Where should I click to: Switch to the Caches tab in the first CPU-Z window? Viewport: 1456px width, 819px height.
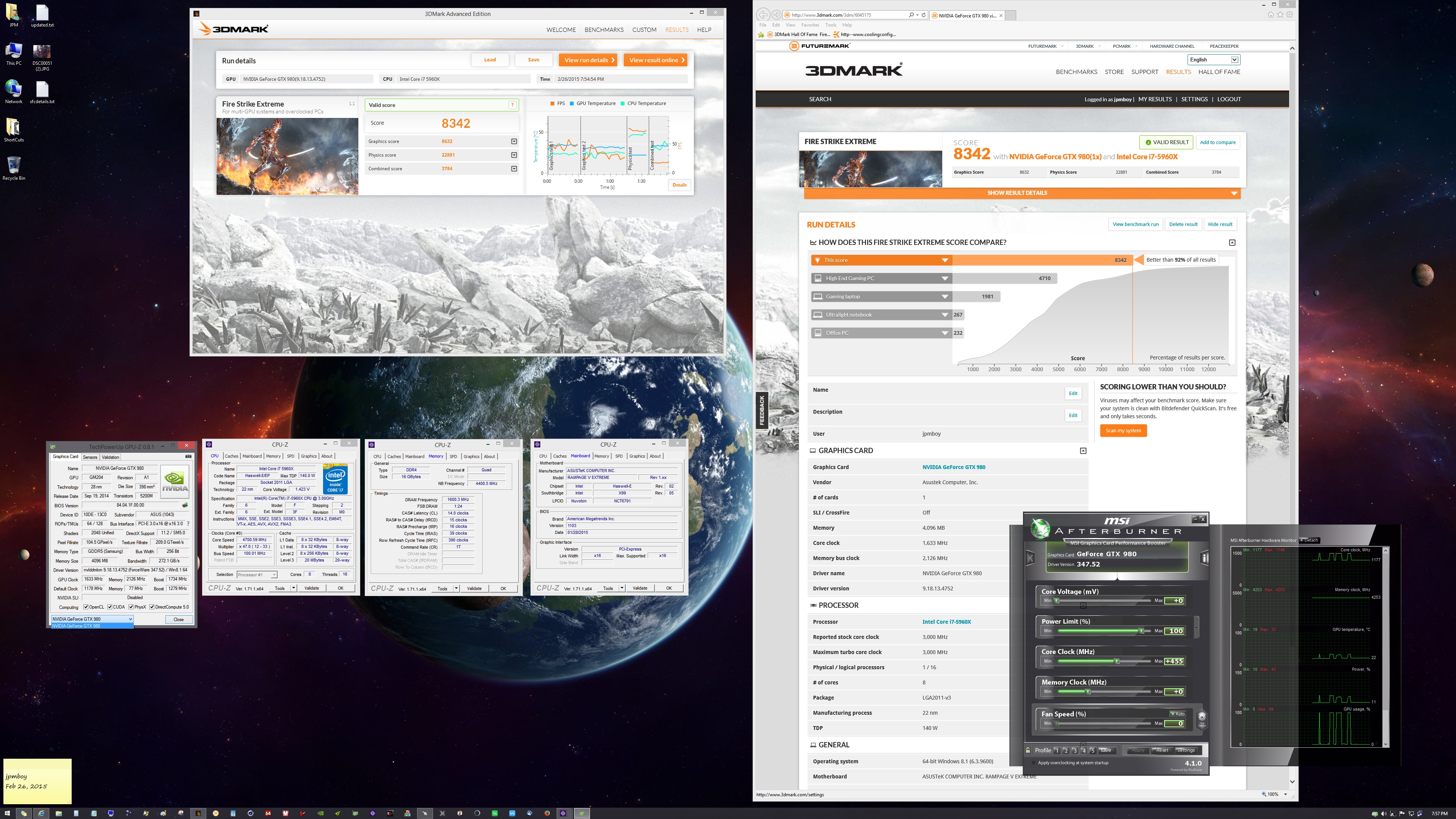(231, 456)
